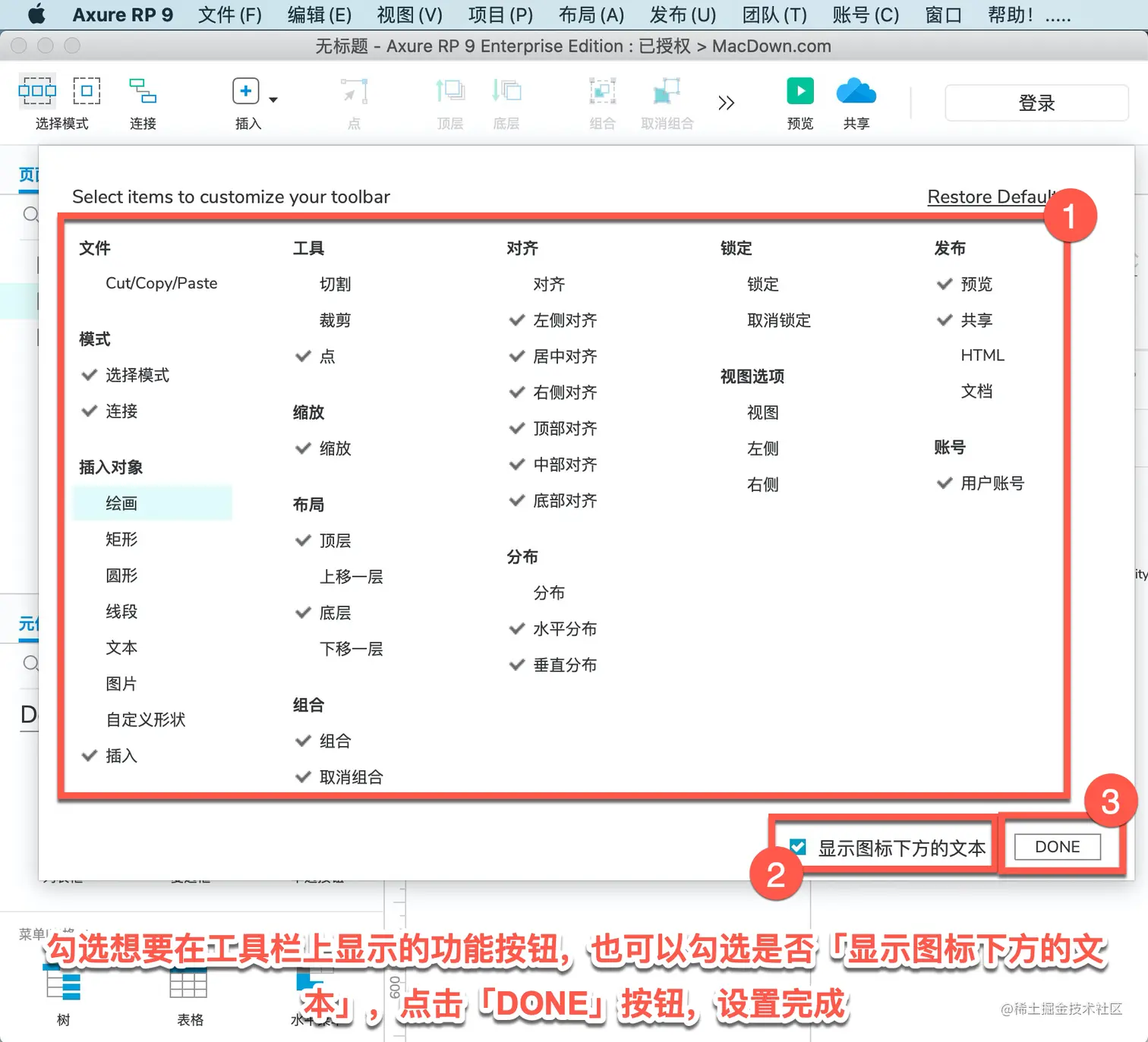Expand the toolbar overflow double-chevron

point(727,102)
